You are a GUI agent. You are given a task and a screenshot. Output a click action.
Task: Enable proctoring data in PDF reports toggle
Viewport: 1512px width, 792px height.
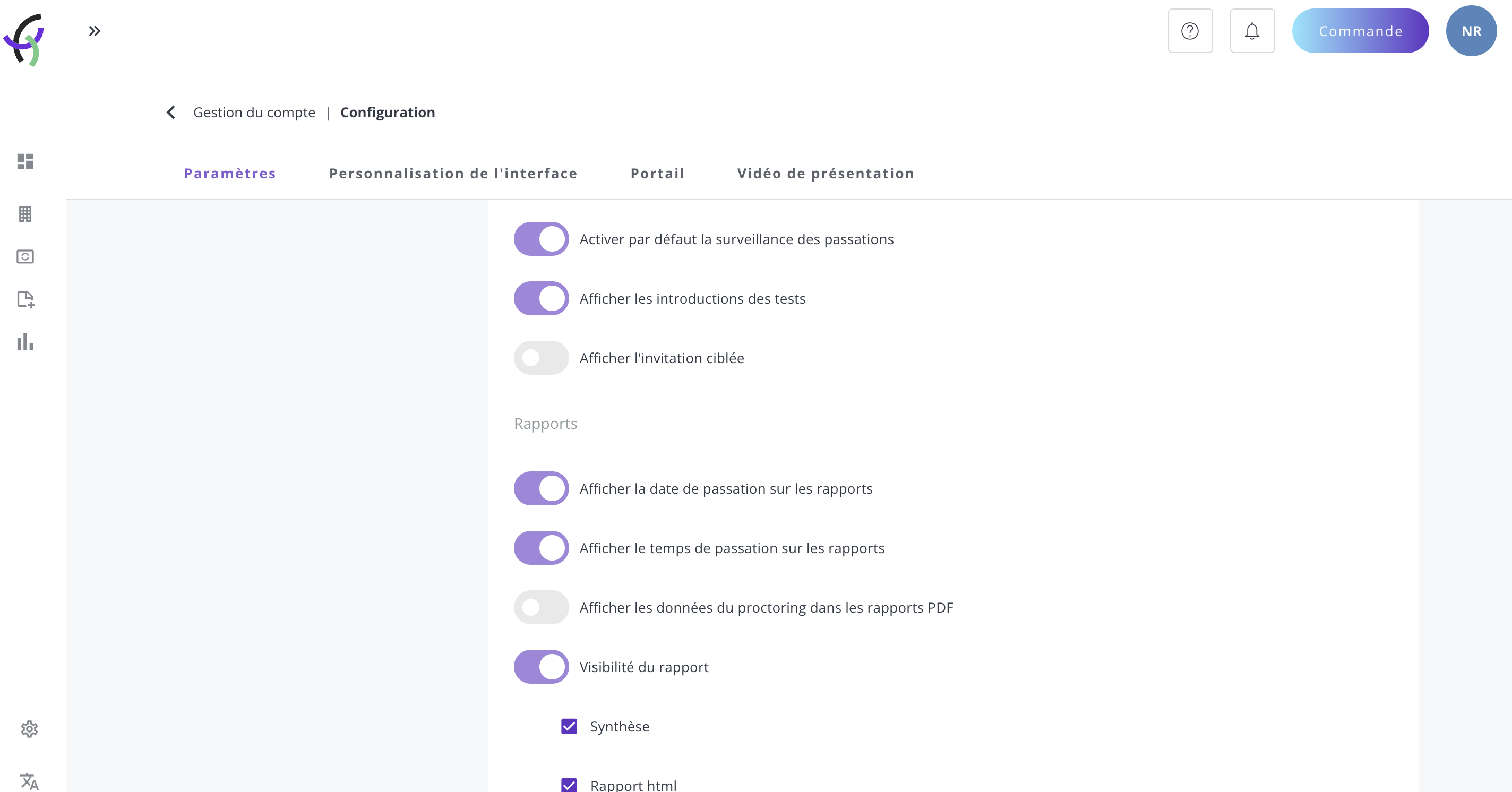pyautogui.click(x=541, y=608)
